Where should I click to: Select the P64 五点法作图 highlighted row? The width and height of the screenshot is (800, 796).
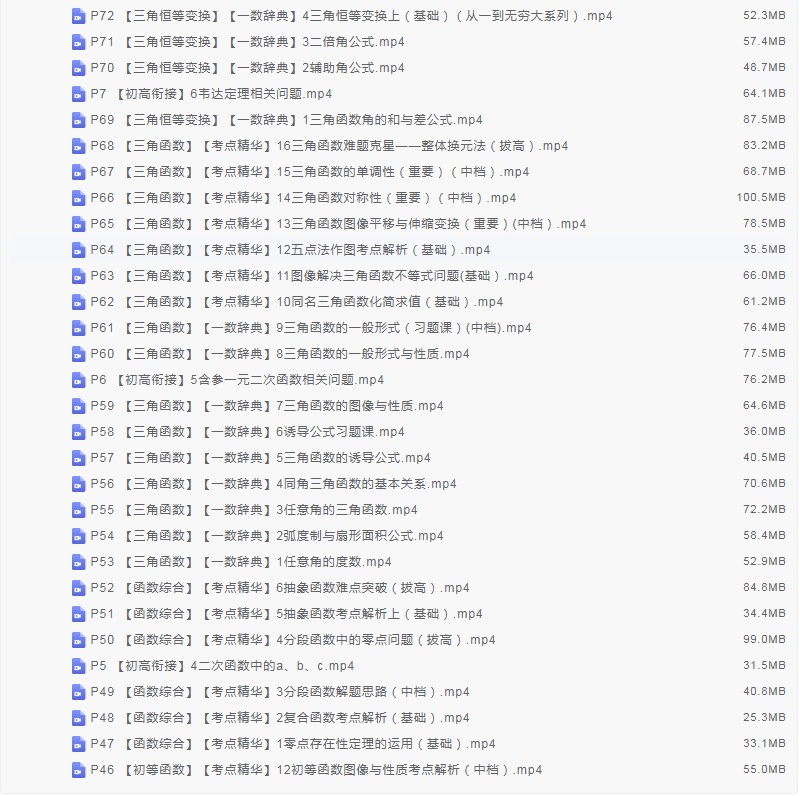coord(400,250)
